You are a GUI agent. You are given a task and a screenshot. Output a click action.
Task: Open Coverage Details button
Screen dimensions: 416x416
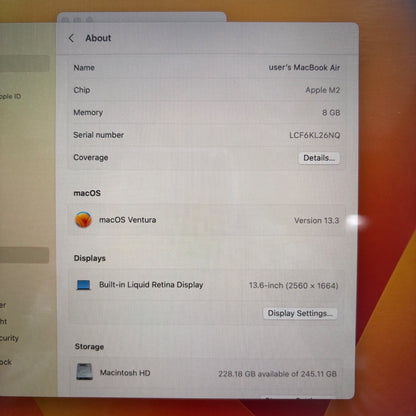point(319,158)
